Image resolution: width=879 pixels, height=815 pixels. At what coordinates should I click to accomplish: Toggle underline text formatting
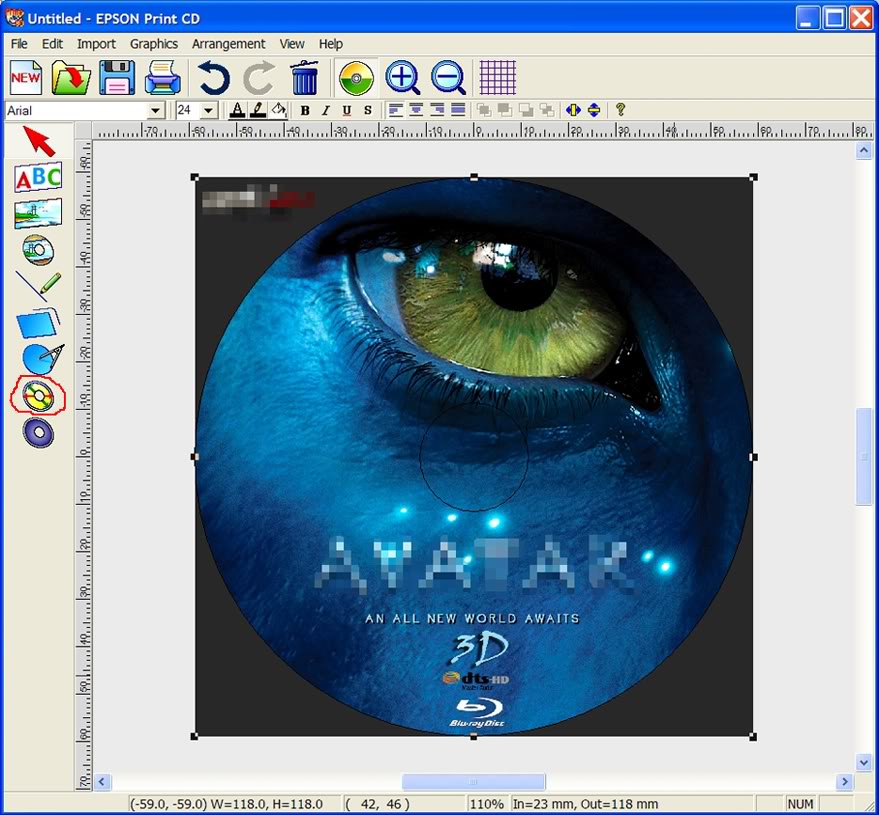tap(347, 110)
